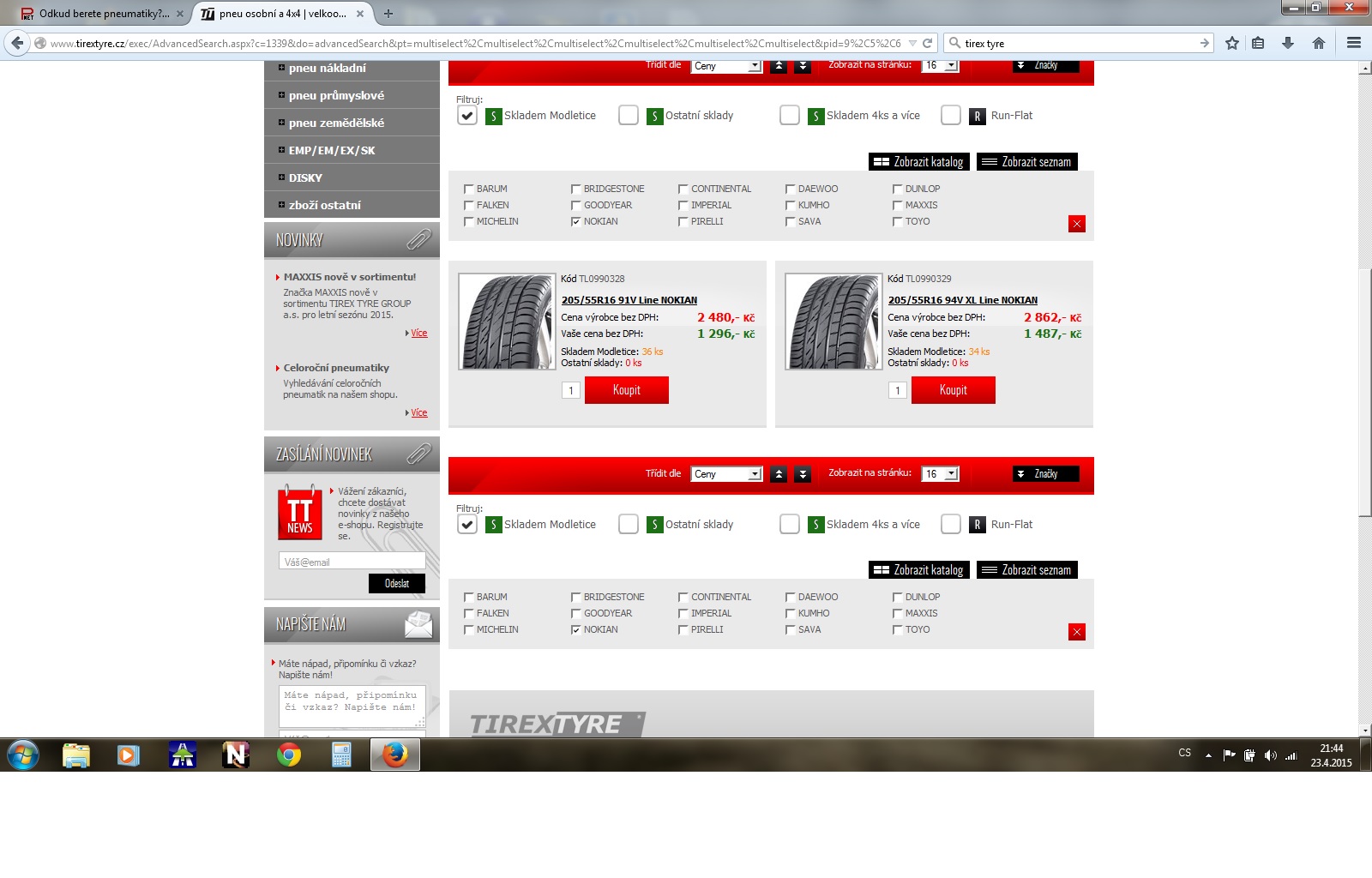Click the Windows Start orb
The image size is (1372, 878).
click(x=23, y=755)
